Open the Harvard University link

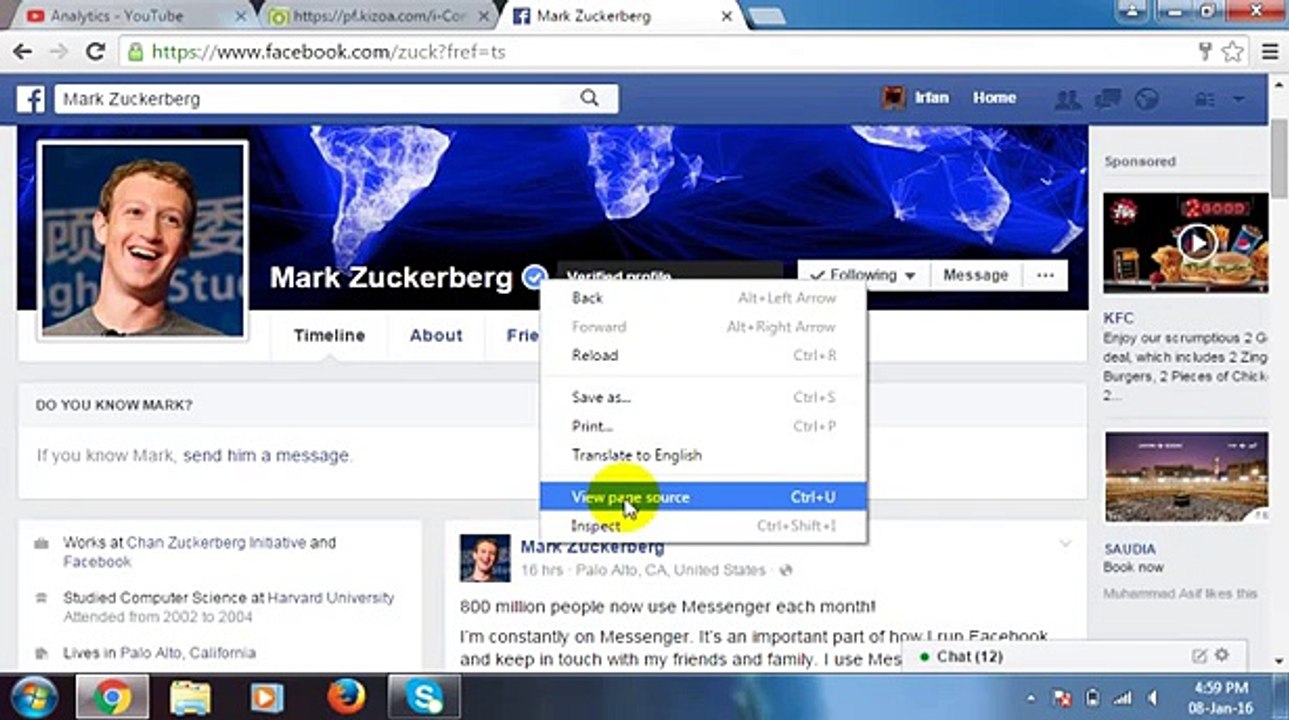coord(331,598)
